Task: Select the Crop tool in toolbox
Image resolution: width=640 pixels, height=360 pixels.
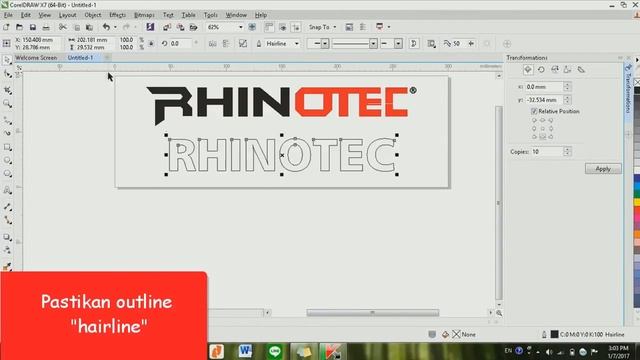Action: 7,90
